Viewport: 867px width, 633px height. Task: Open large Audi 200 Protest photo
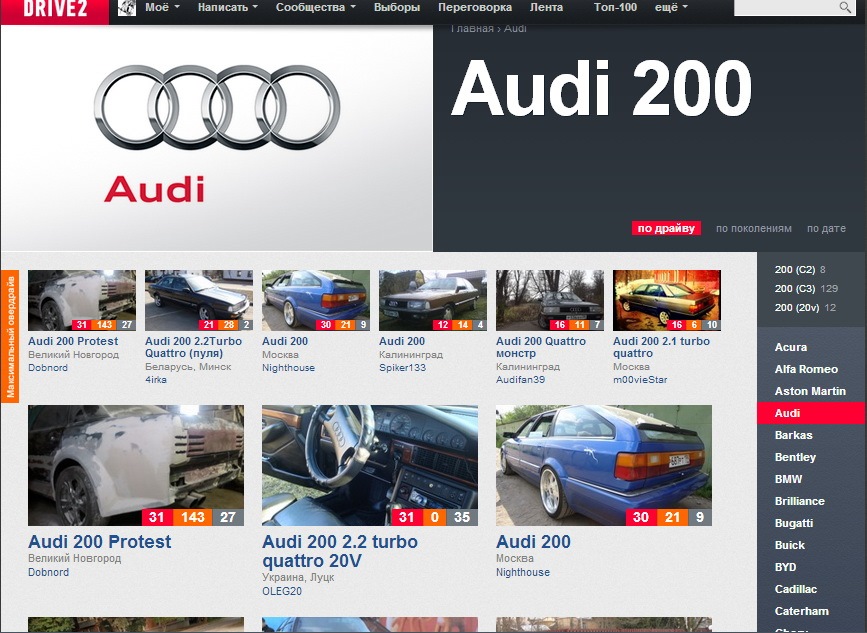[x=136, y=465]
